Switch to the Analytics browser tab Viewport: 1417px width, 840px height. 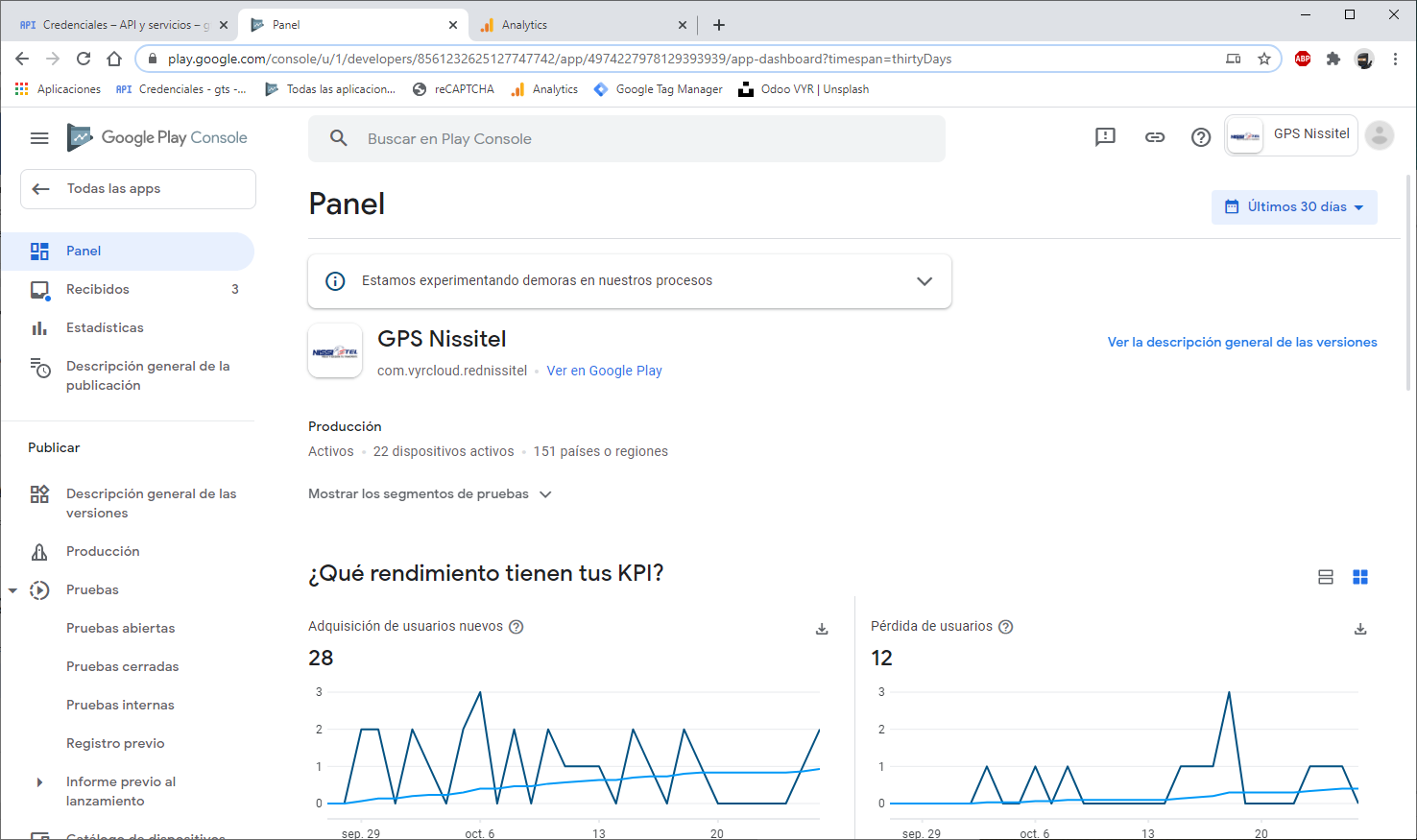[576, 25]
